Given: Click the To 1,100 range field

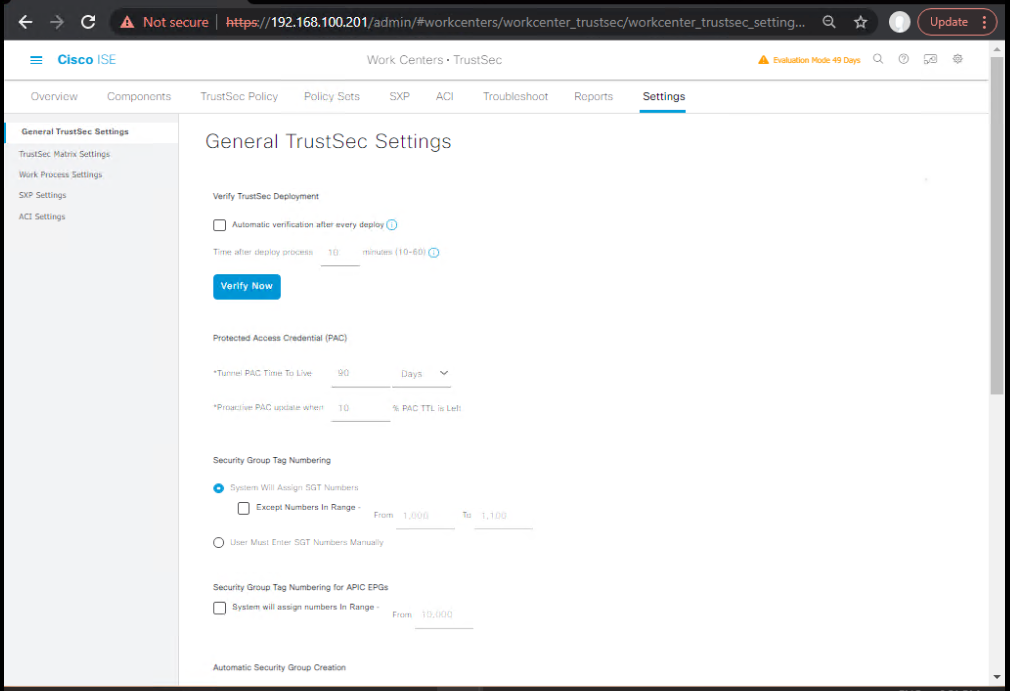Looking at the screenshot, I should point(504,516).
